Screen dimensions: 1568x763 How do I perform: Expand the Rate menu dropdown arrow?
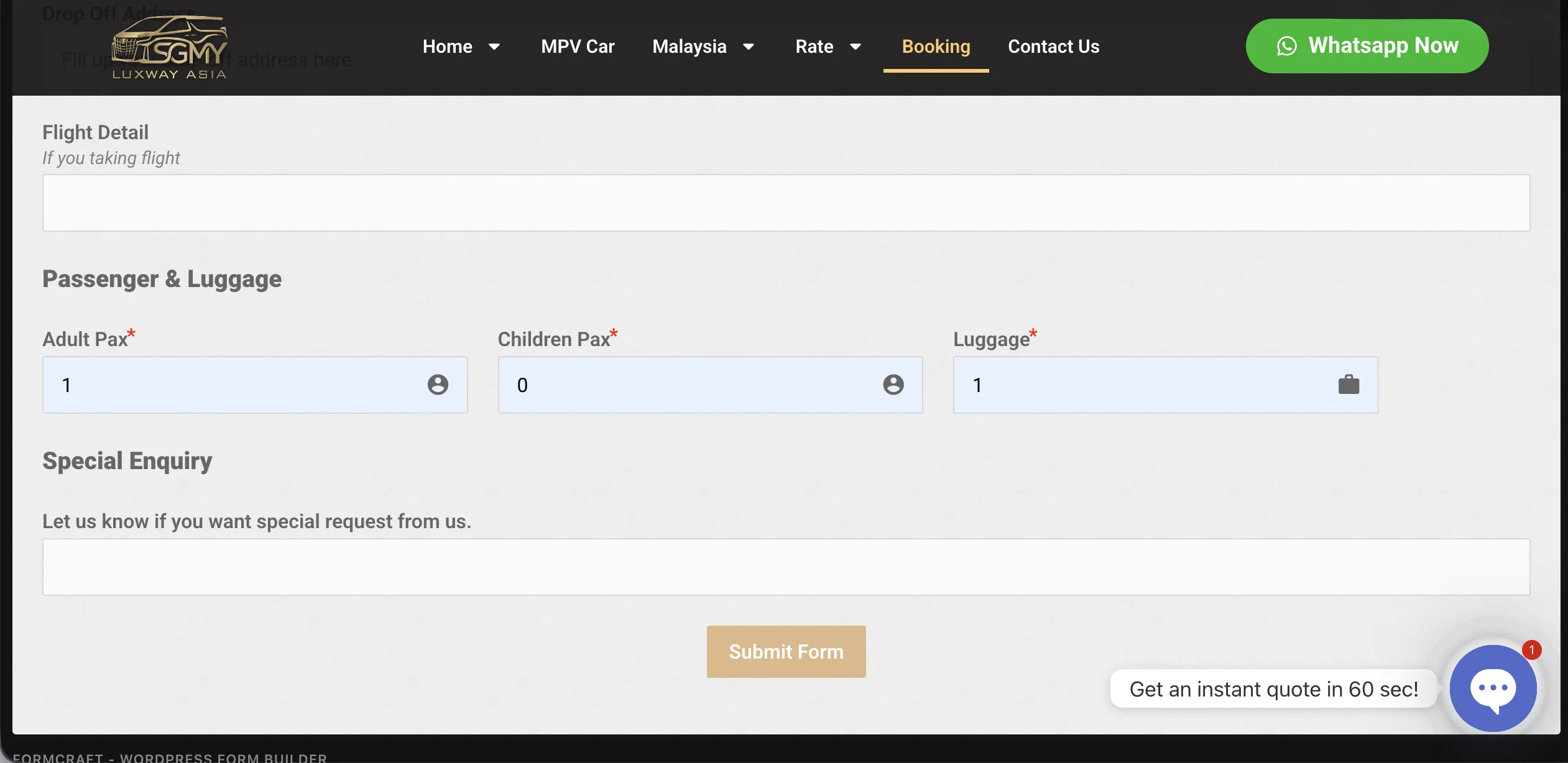(855, 47)
